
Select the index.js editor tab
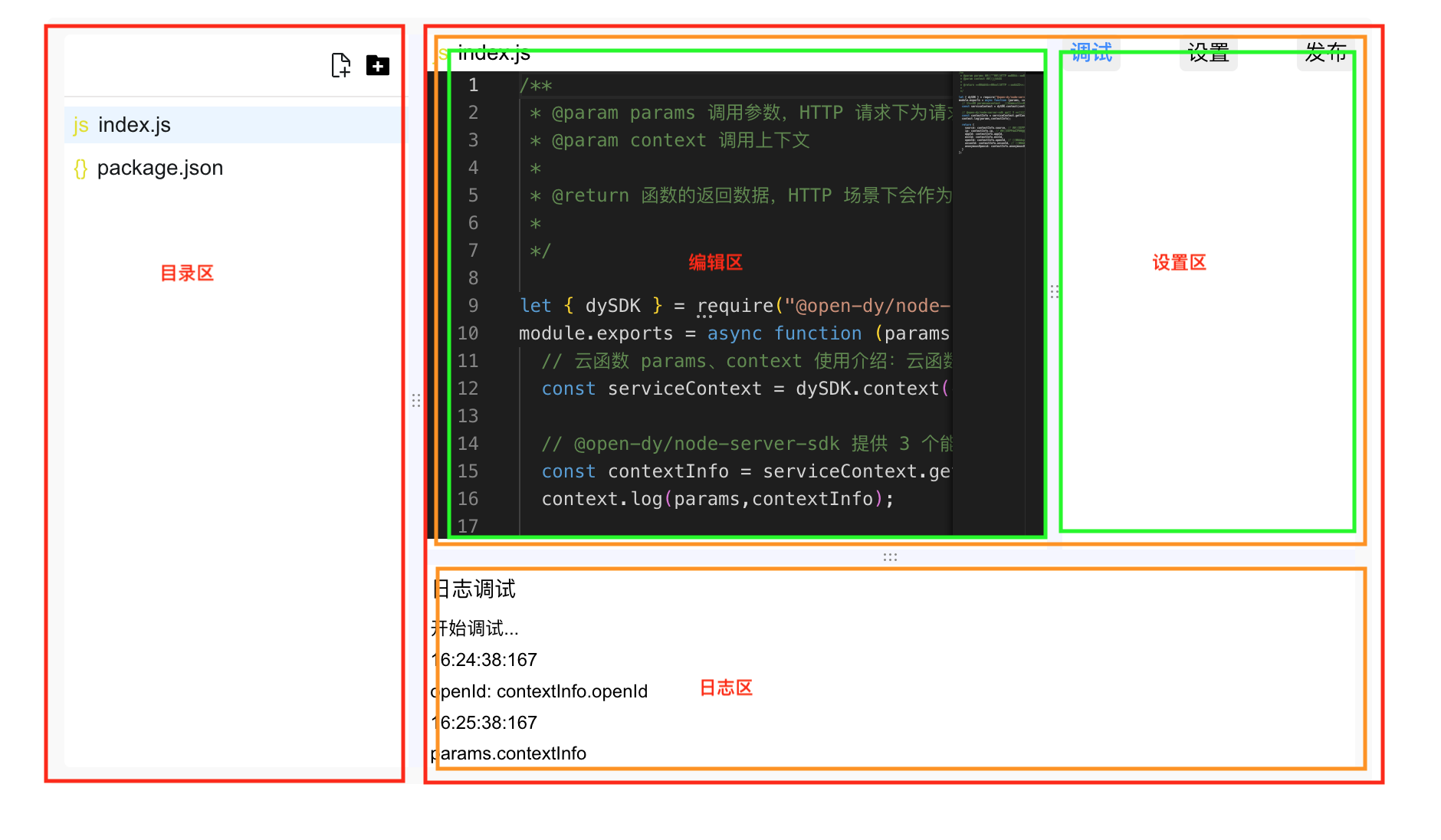(493, 54)
